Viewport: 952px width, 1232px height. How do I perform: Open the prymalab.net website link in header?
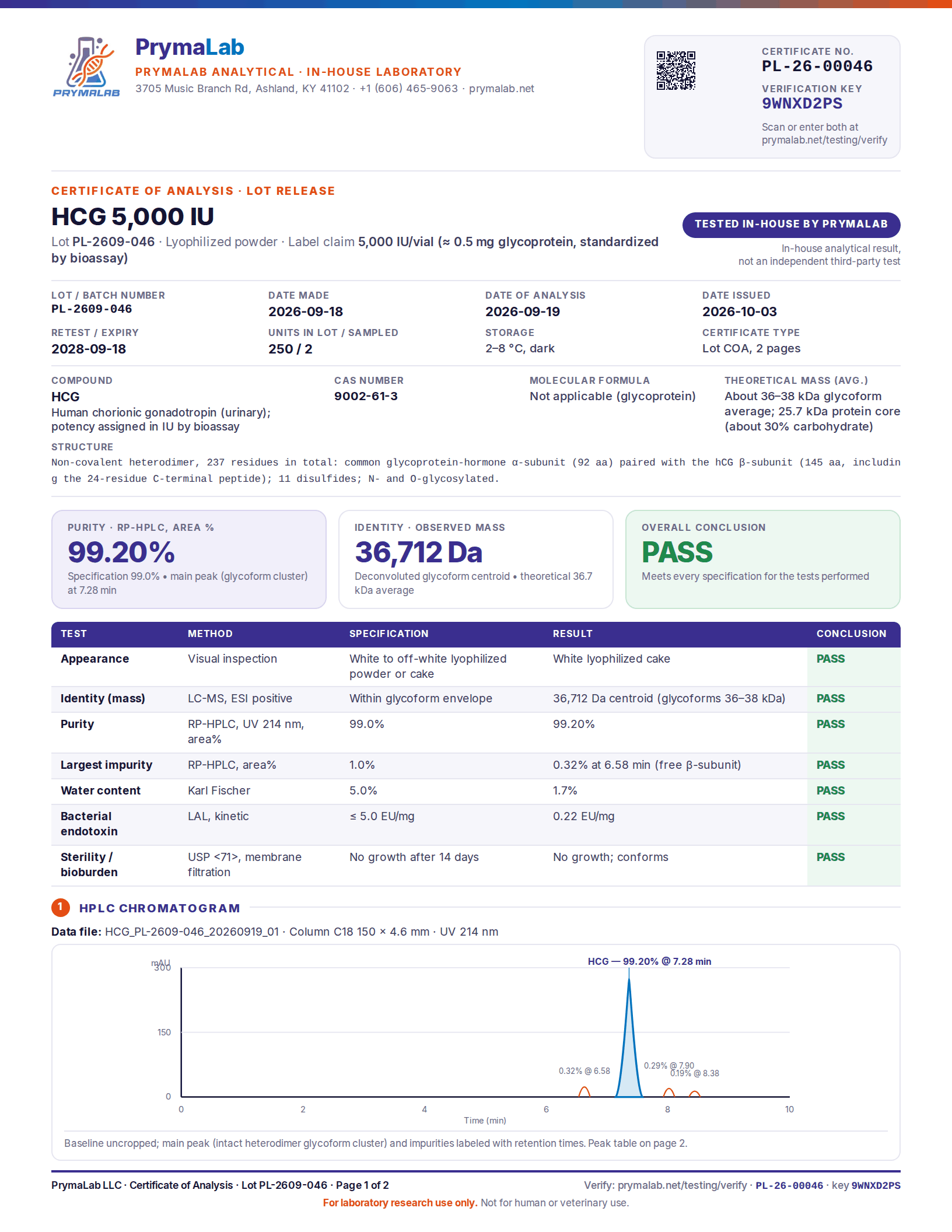point(501,89)
